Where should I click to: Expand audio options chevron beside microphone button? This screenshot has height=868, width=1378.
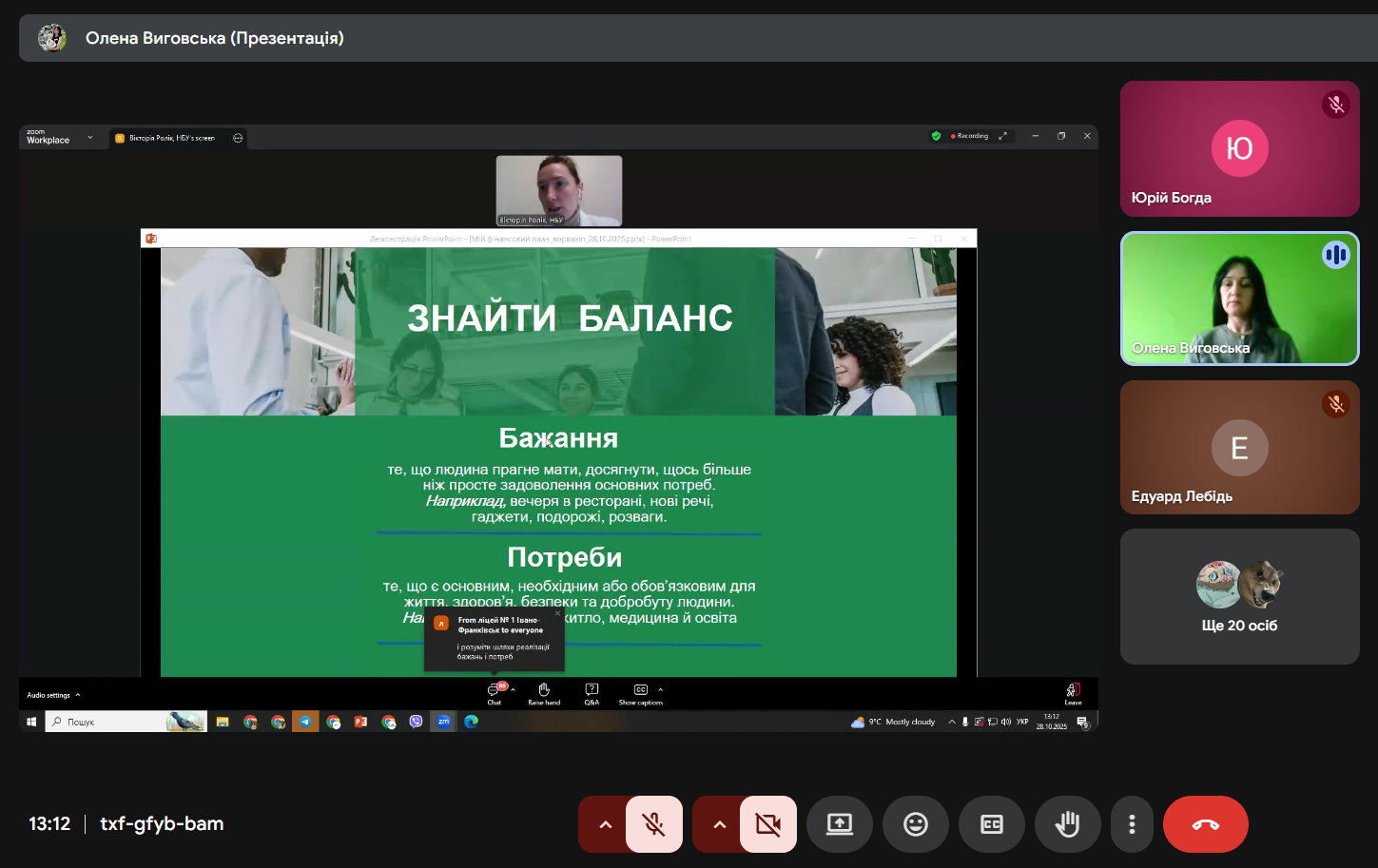605,824
